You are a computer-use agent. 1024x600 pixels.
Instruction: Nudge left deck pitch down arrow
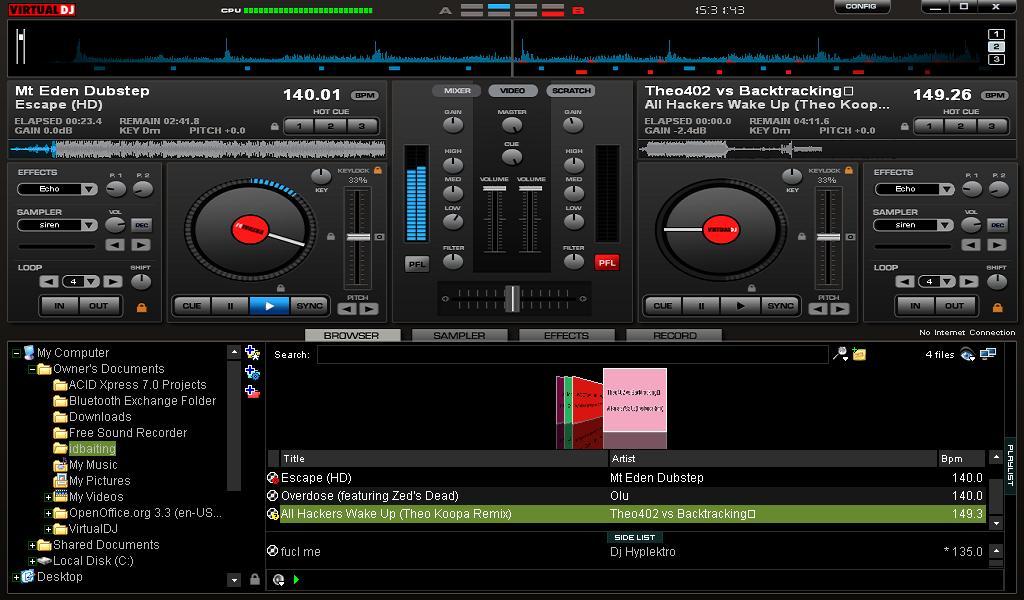tap(347, 309)
